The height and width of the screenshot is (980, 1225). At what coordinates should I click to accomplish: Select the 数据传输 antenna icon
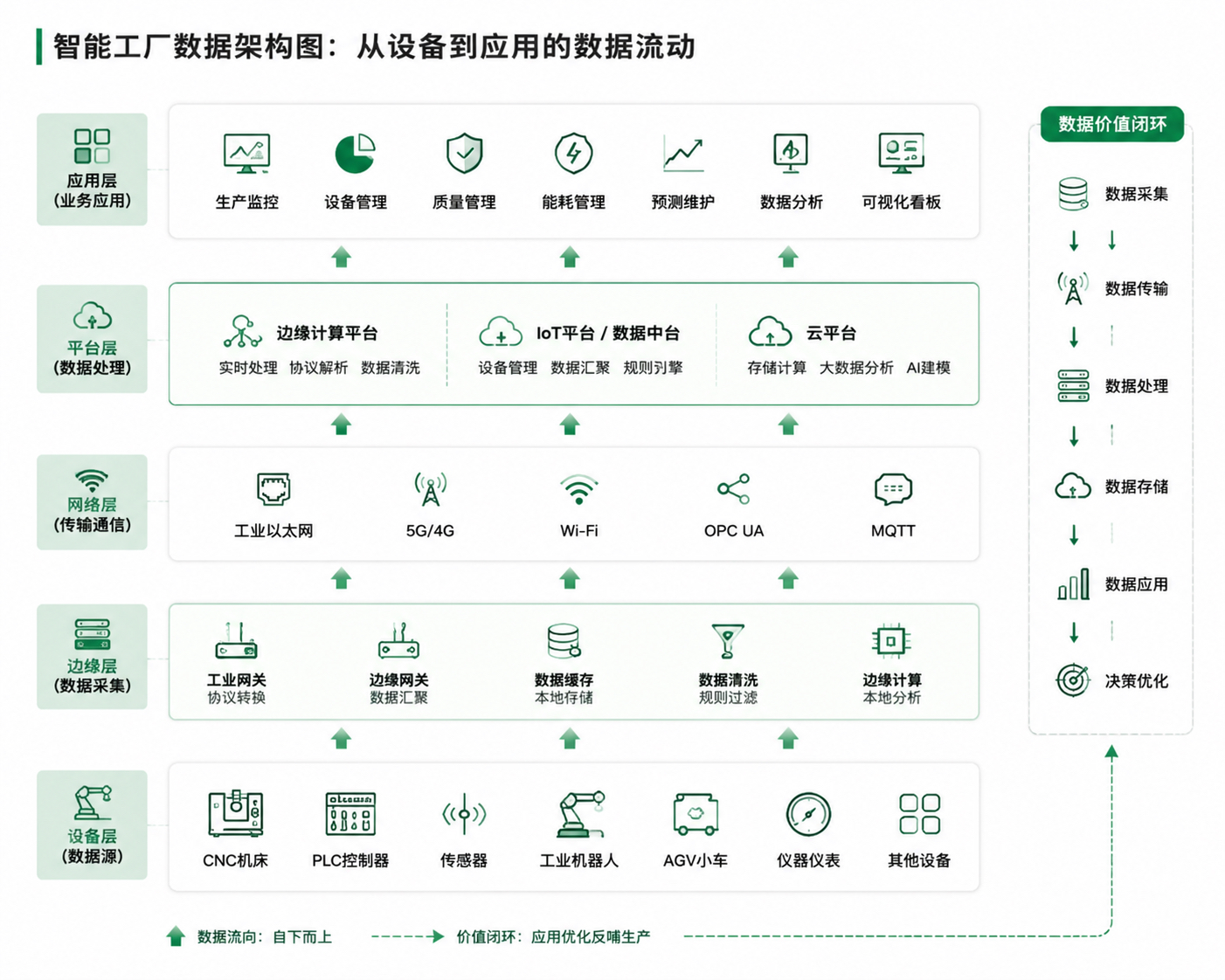pyautogui.click(x=1073, y=288)
